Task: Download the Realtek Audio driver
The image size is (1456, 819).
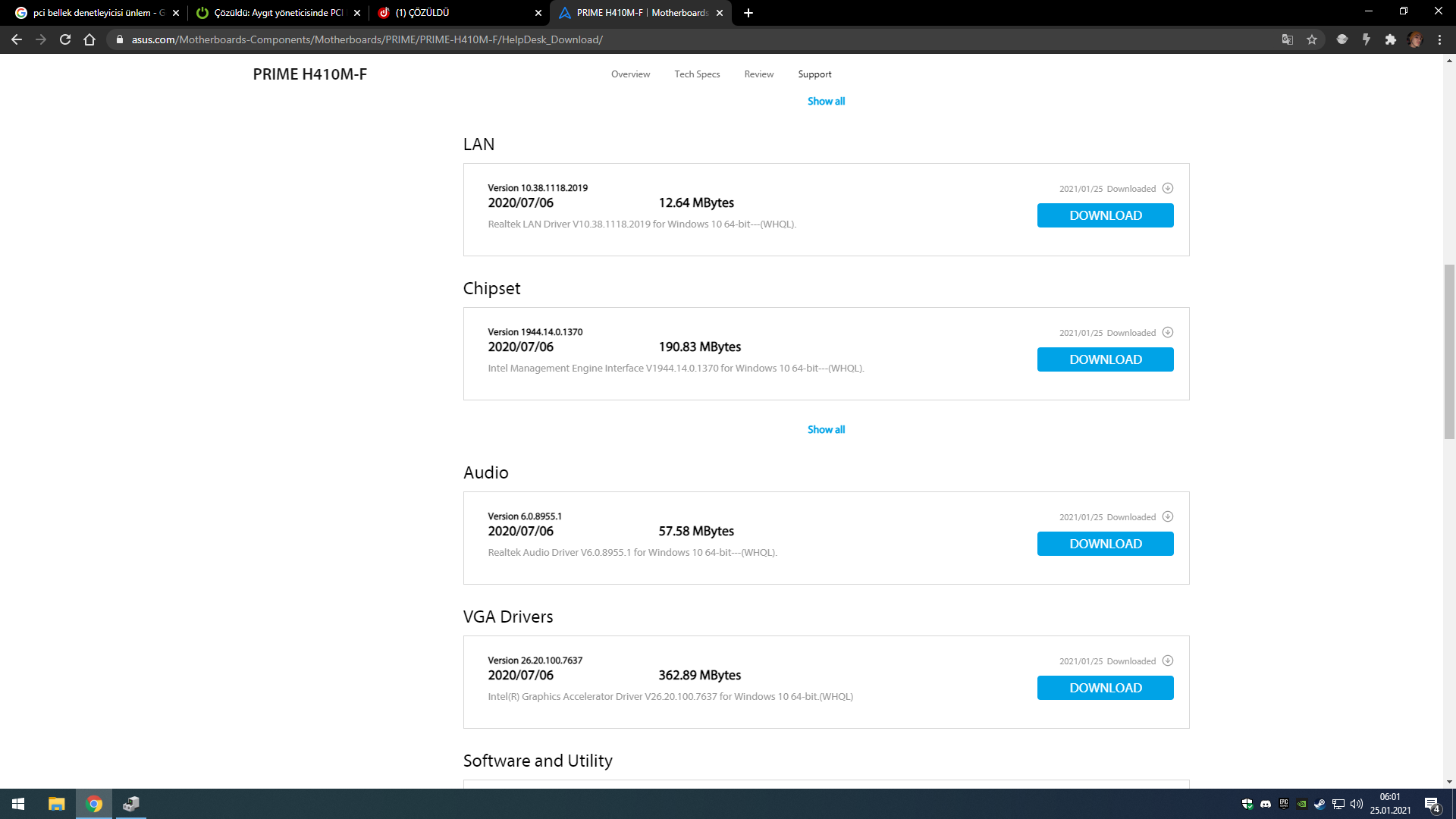Action: [x=1105, y=544]
